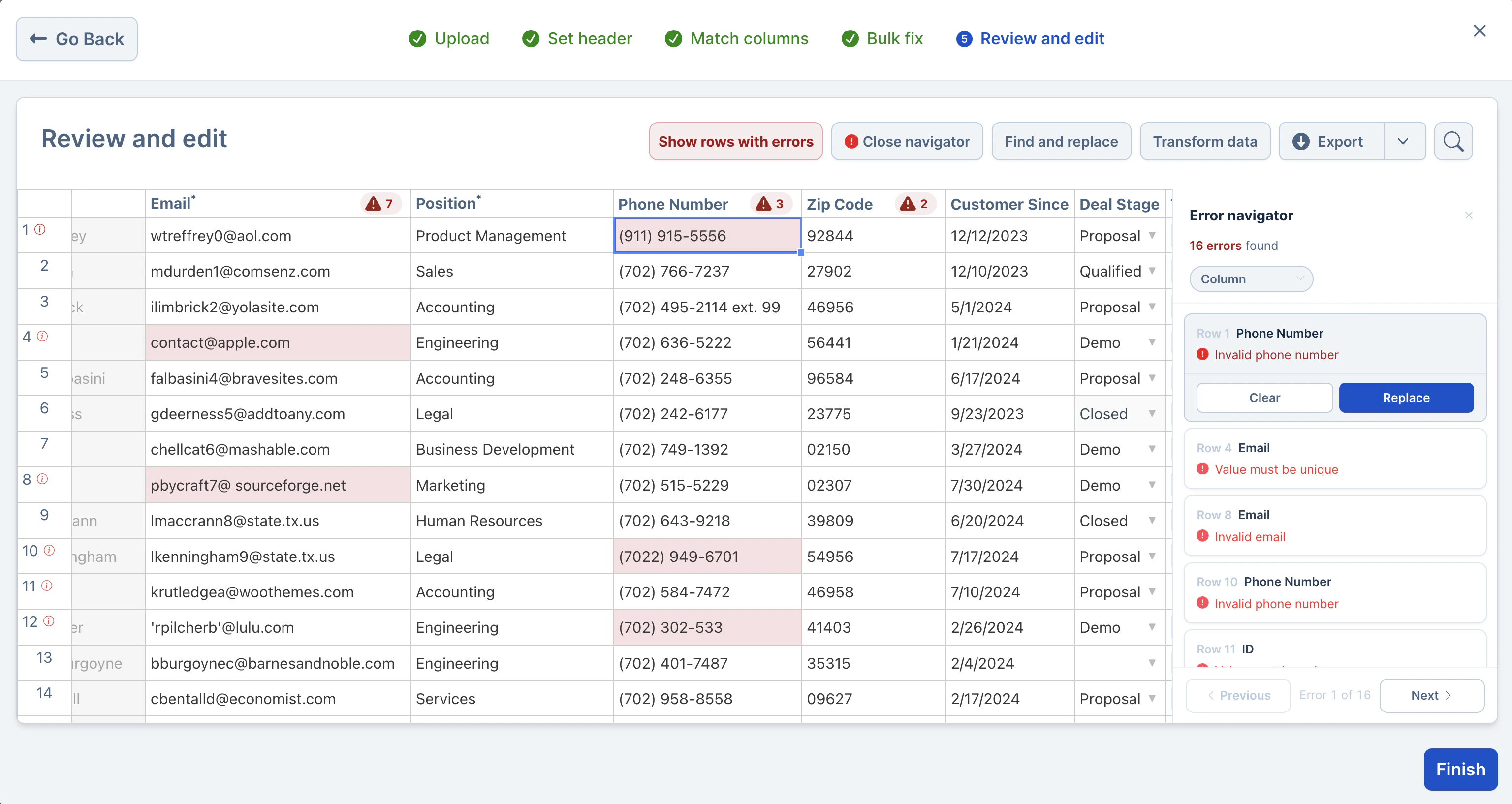
Task: Open row 13 empty Deal Stage dropdown
Action: tap(1152, 663)
